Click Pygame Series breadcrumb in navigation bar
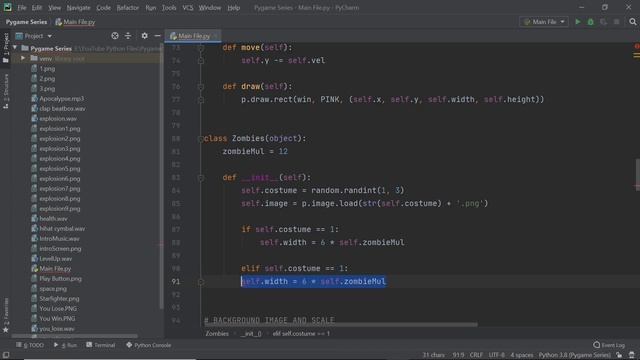Image resolution: width=640 pixels, height=360 pixels. point(27,22)
